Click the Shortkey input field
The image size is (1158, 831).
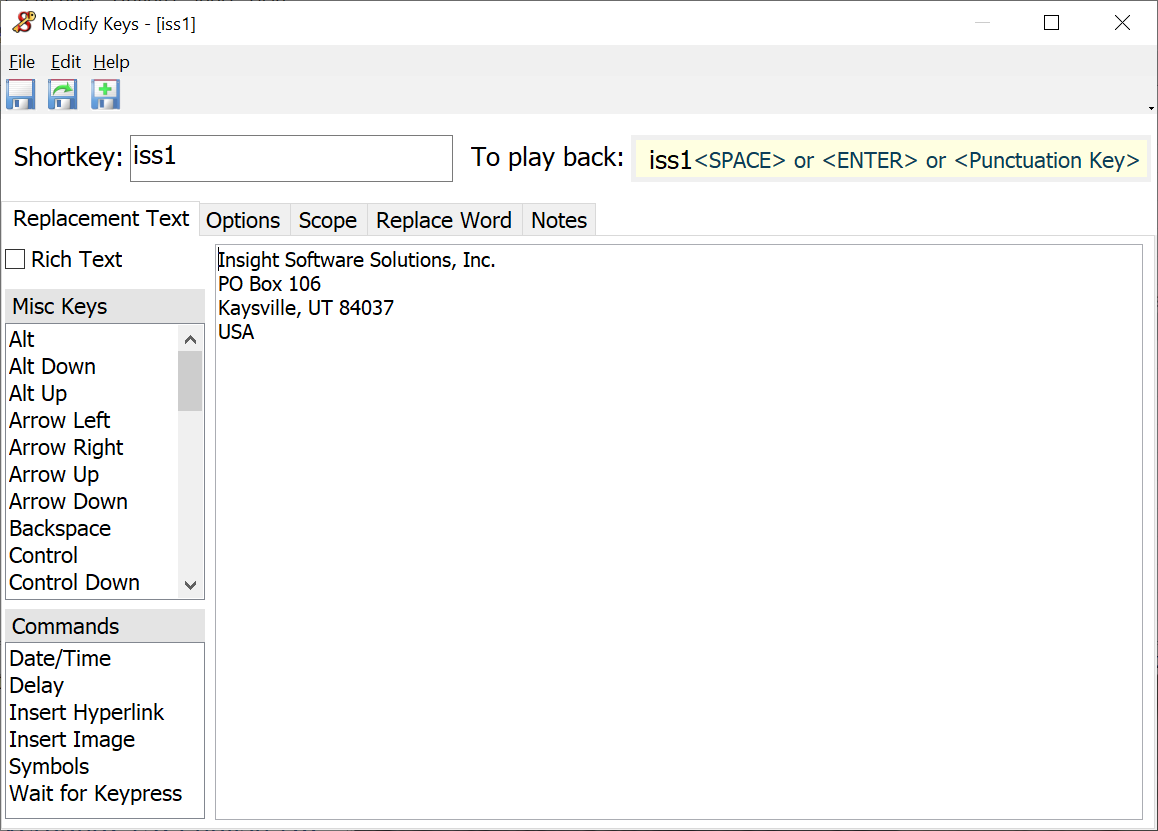[291, 158]
